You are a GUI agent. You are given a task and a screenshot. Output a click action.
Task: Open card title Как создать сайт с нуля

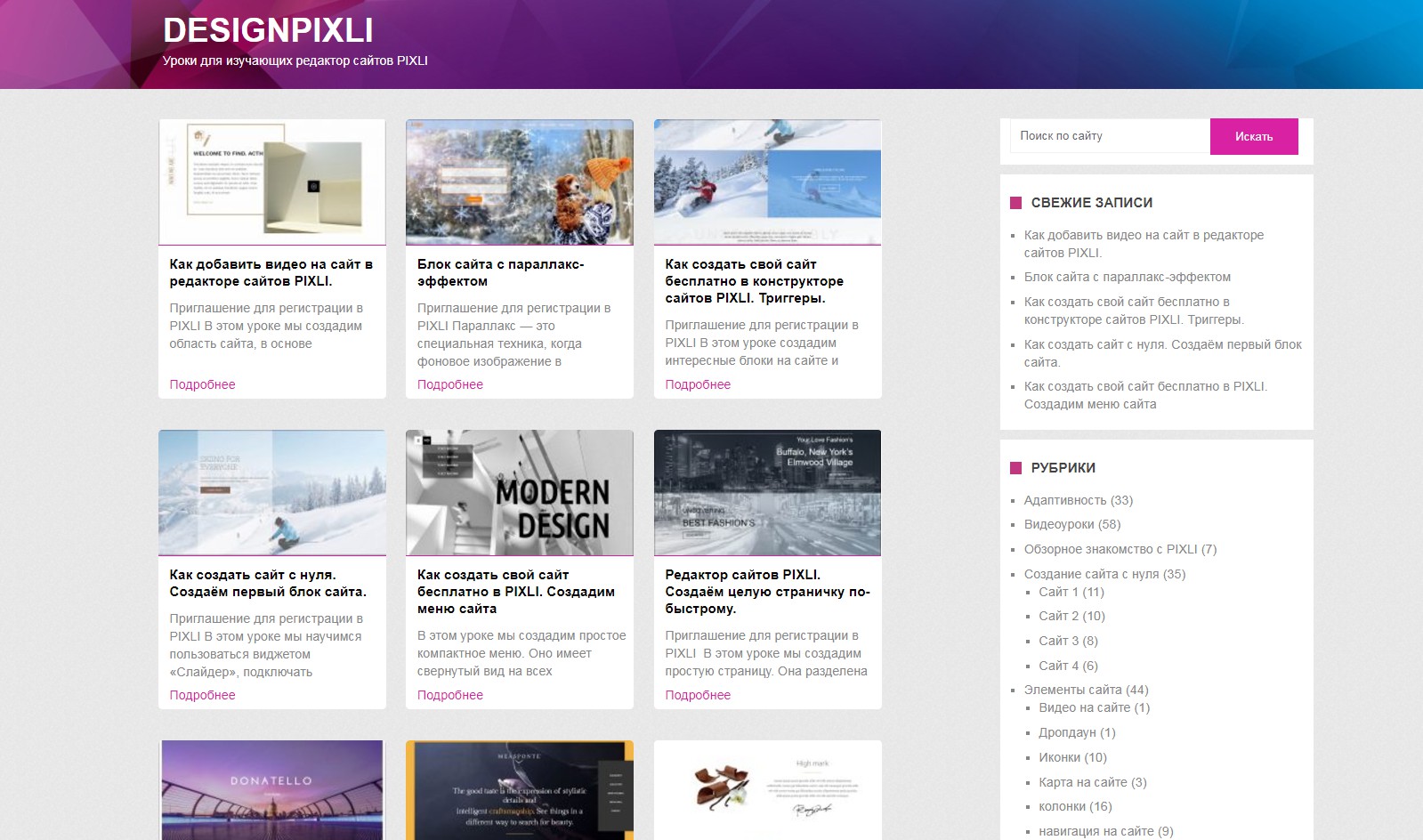click(268, 583)
